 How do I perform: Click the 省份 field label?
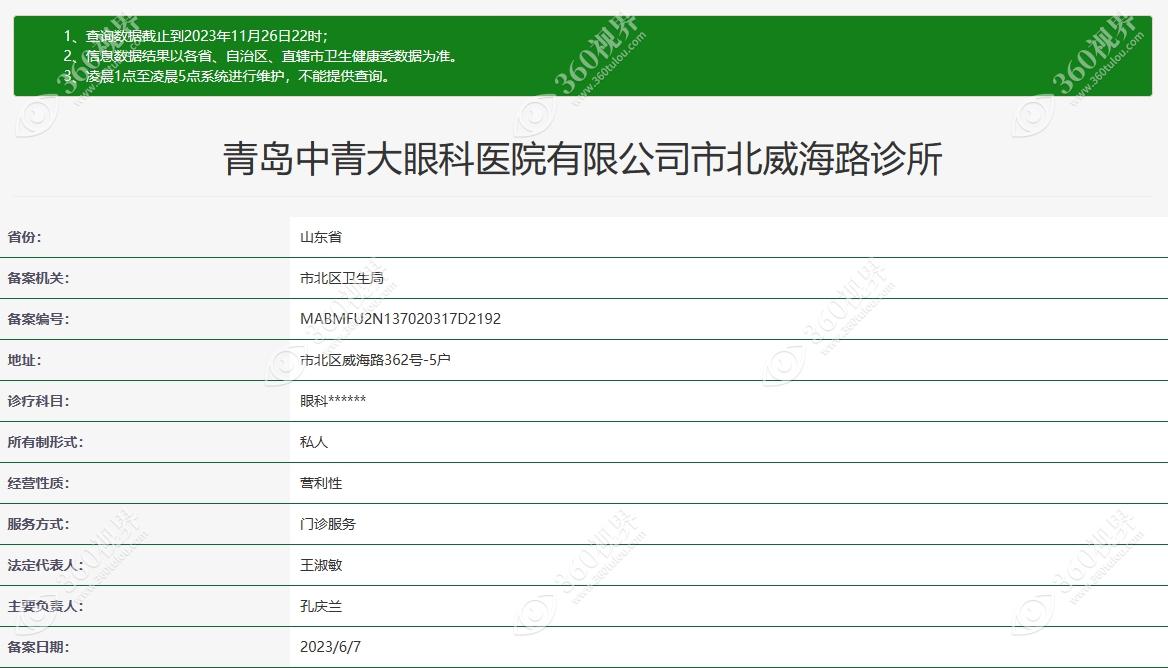[25, 237]
